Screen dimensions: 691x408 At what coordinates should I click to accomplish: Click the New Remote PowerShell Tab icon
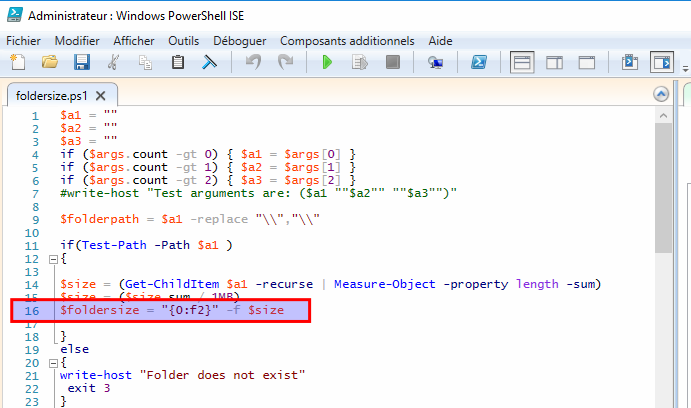tap(435, 63)
